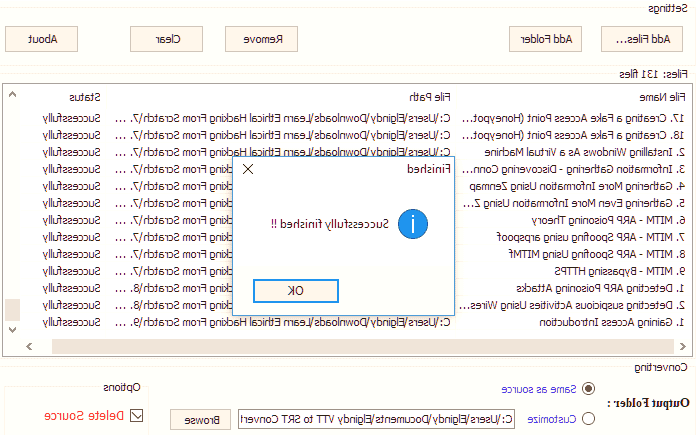The width and height of the screenshot is (696, 435).
Task: Click the OK button in Finished dialog
Action: (x=295, y=290)
